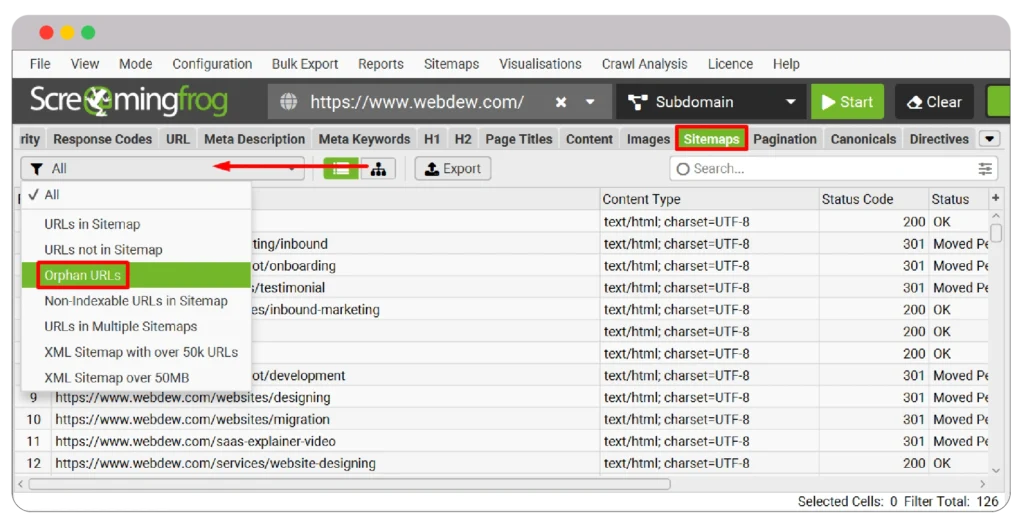Show more tabs with the overflow arrow
Image resolution: width=1024 pixels, height=526 pixels.
[x=989, y=139]
